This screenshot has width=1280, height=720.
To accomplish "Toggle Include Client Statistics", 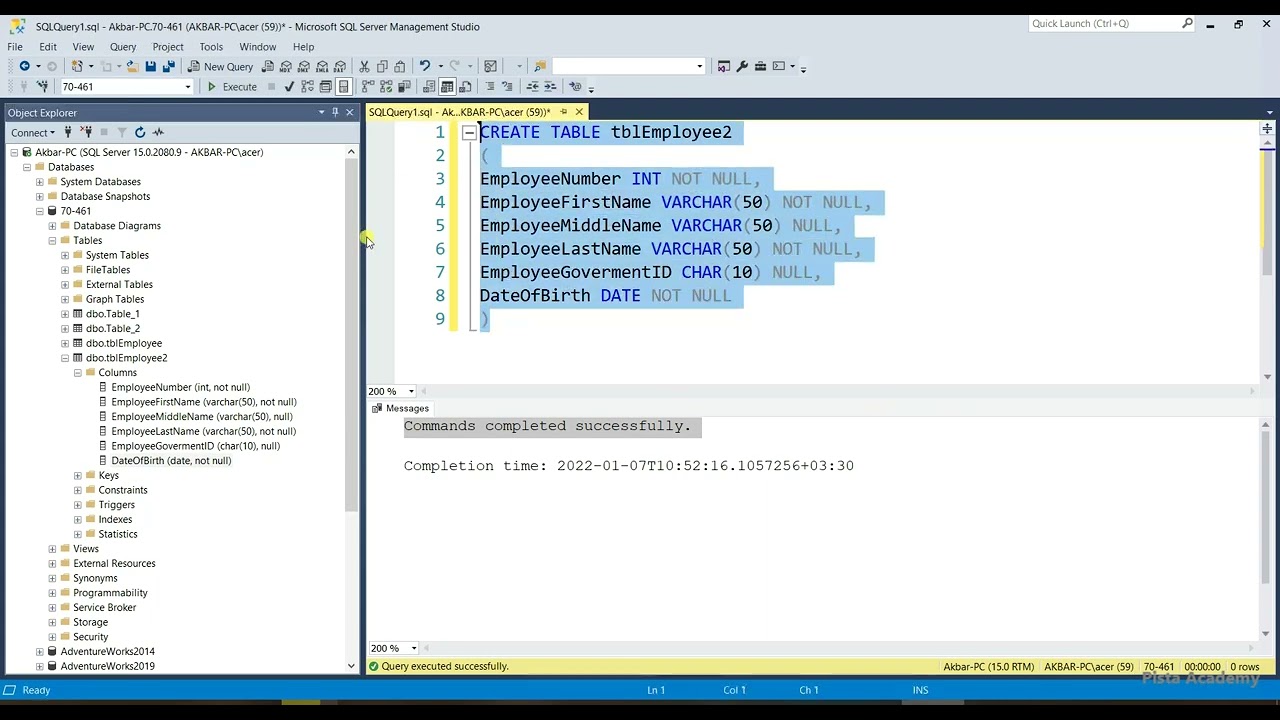I will pyautogui.click(x=404, y=86).
